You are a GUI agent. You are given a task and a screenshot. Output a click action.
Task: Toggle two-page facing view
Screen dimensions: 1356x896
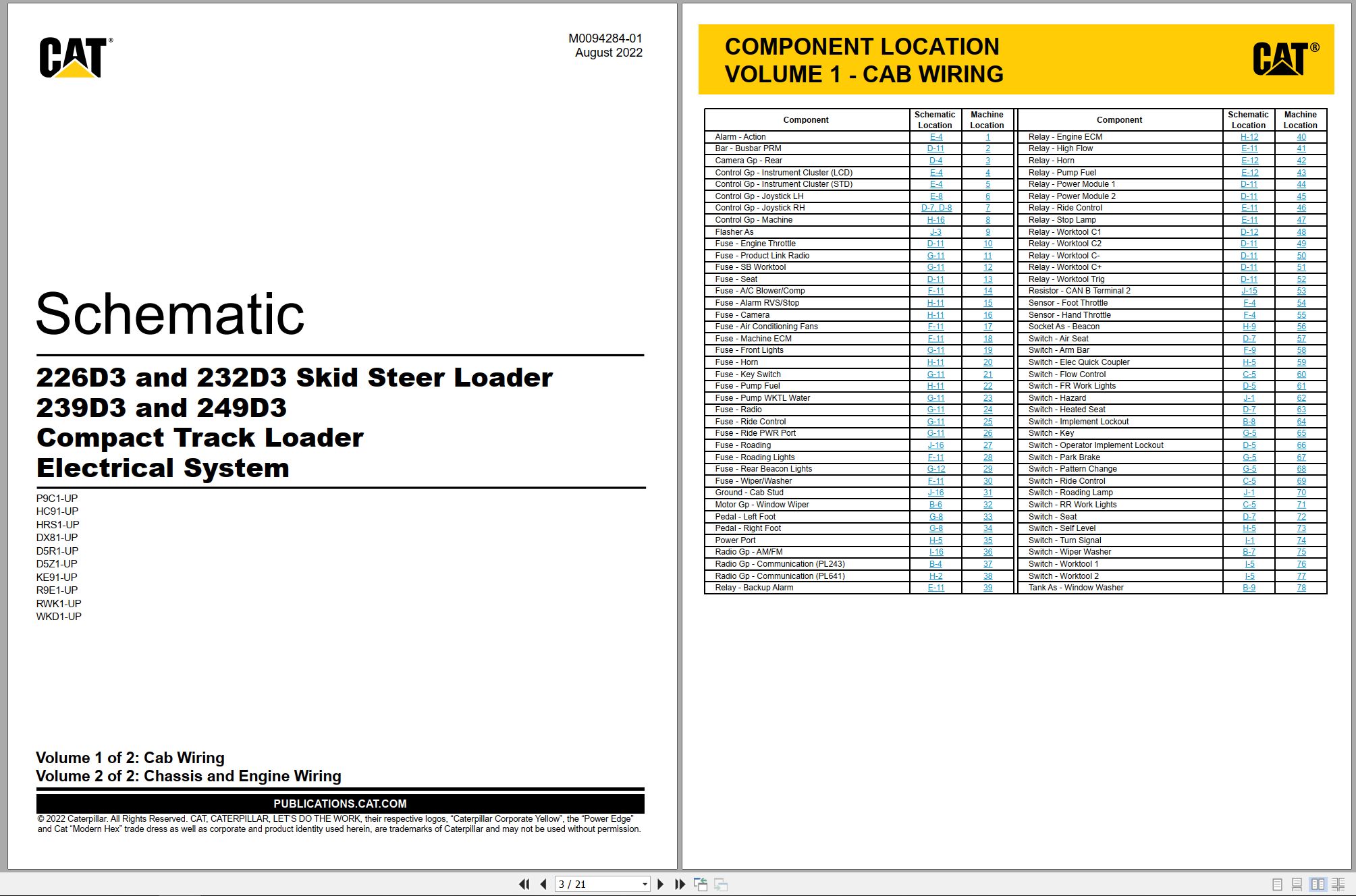tap(1318, 884)
